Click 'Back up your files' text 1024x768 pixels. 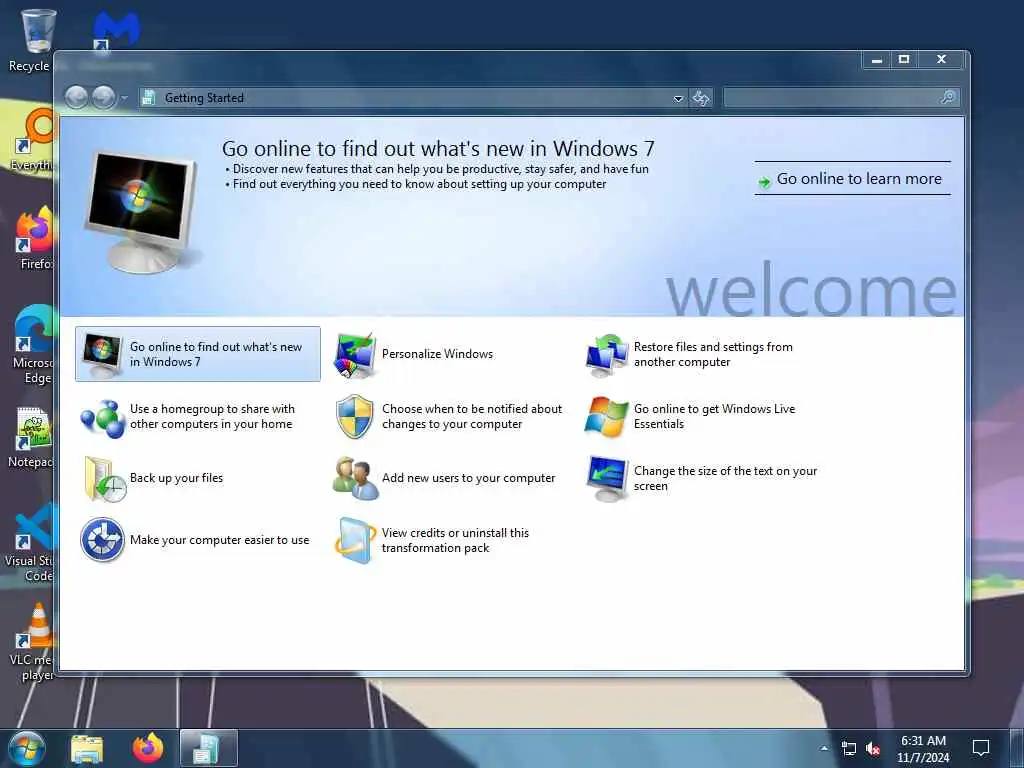point(176,478)
